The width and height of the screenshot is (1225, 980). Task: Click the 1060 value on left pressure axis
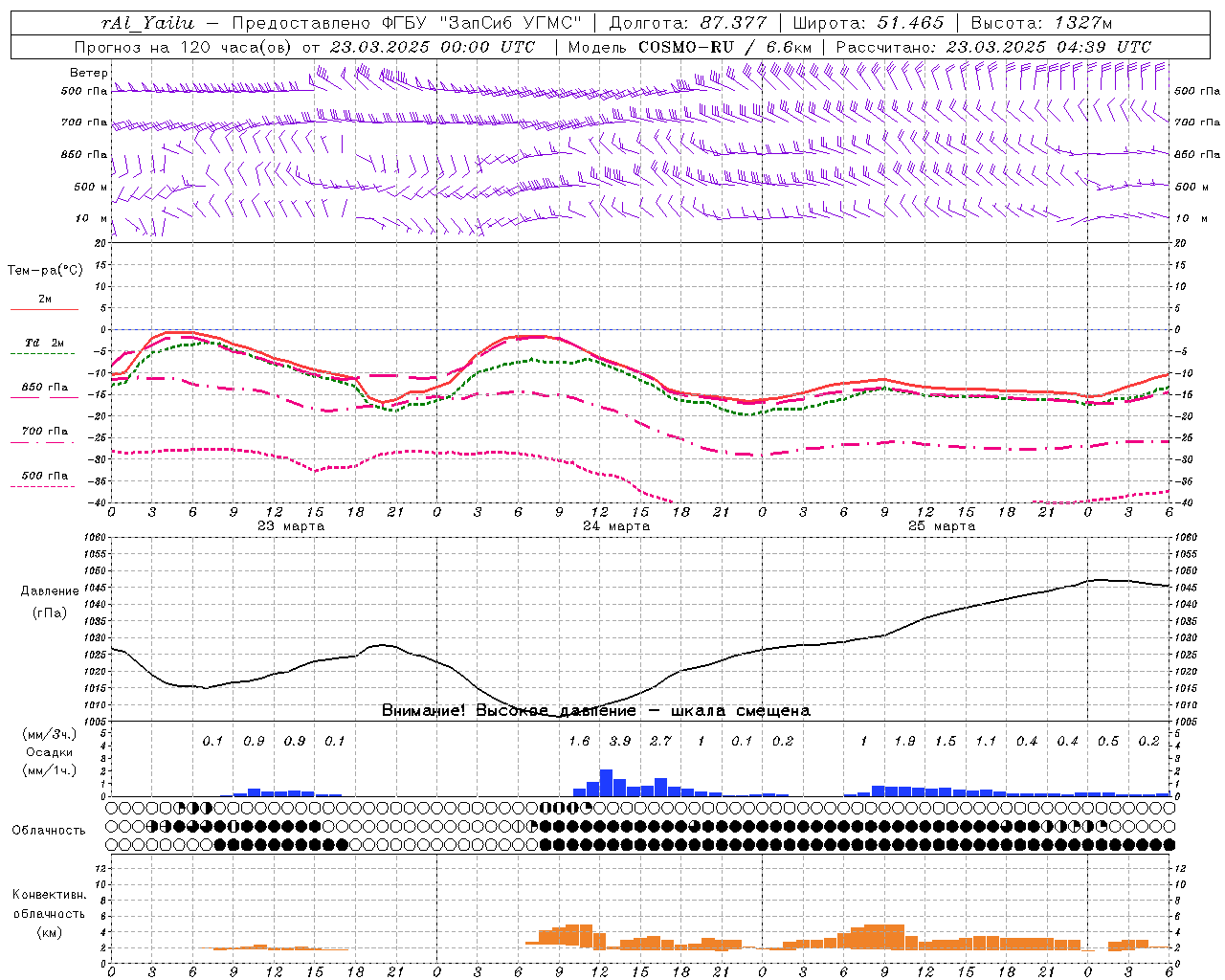93,538
